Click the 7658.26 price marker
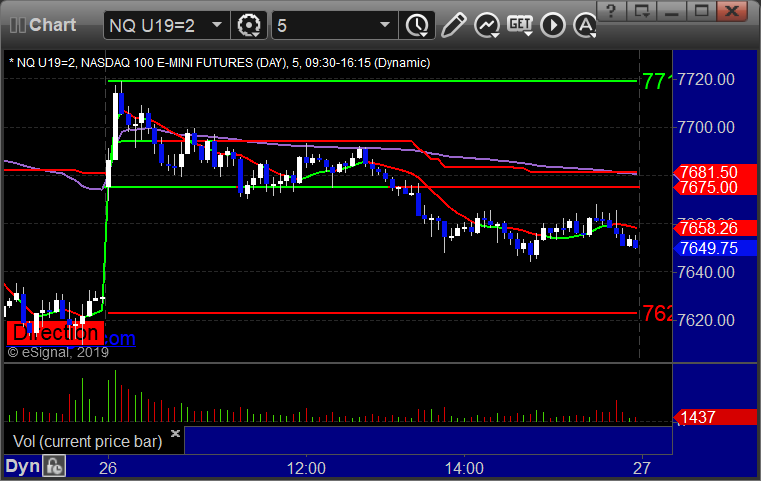This screenshot has width=761, height=481. pos(714,228)
